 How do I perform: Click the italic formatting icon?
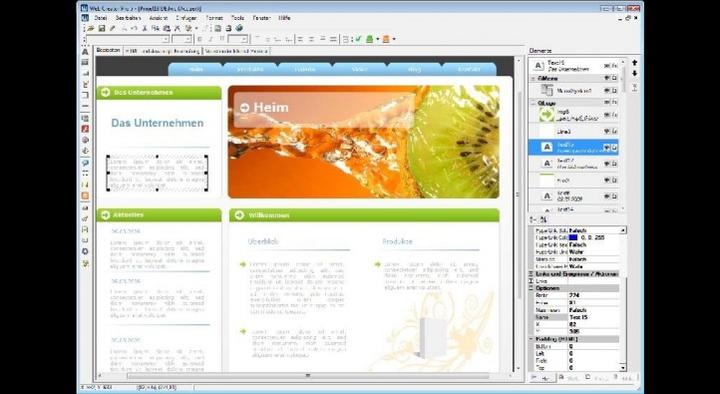pyautogui.click(x=211, y=39)
